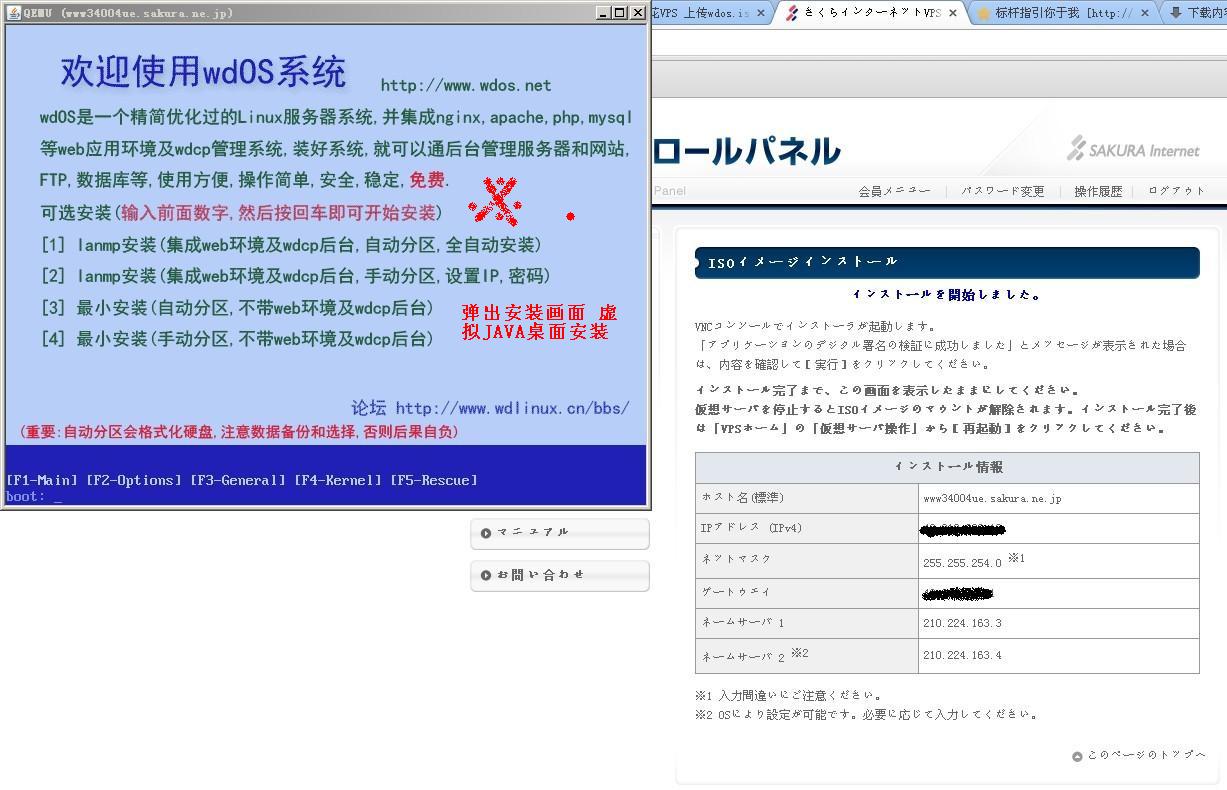Click the F4-Kernel boot menu label
This screenshot has height=790, width=1227.
pos(338,480)
